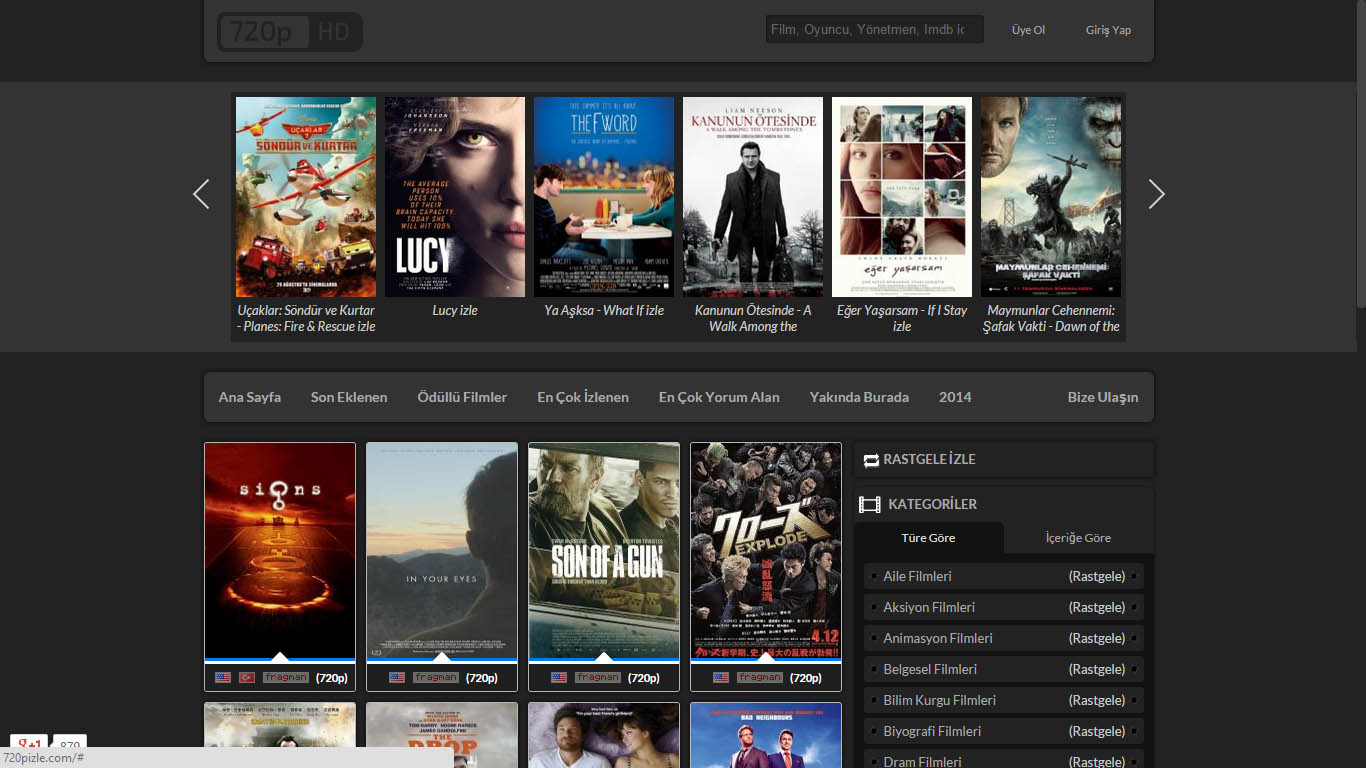
Task: Show next movies with right carousel arrow
Action: click(1156, 194)
